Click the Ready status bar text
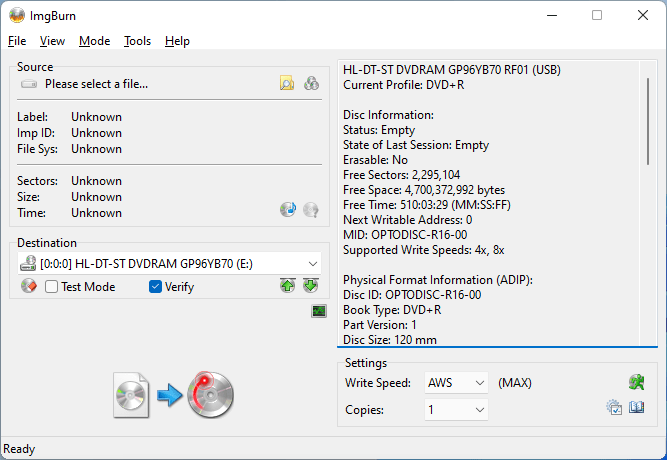667x460 pixels. (x=19, y=449)
